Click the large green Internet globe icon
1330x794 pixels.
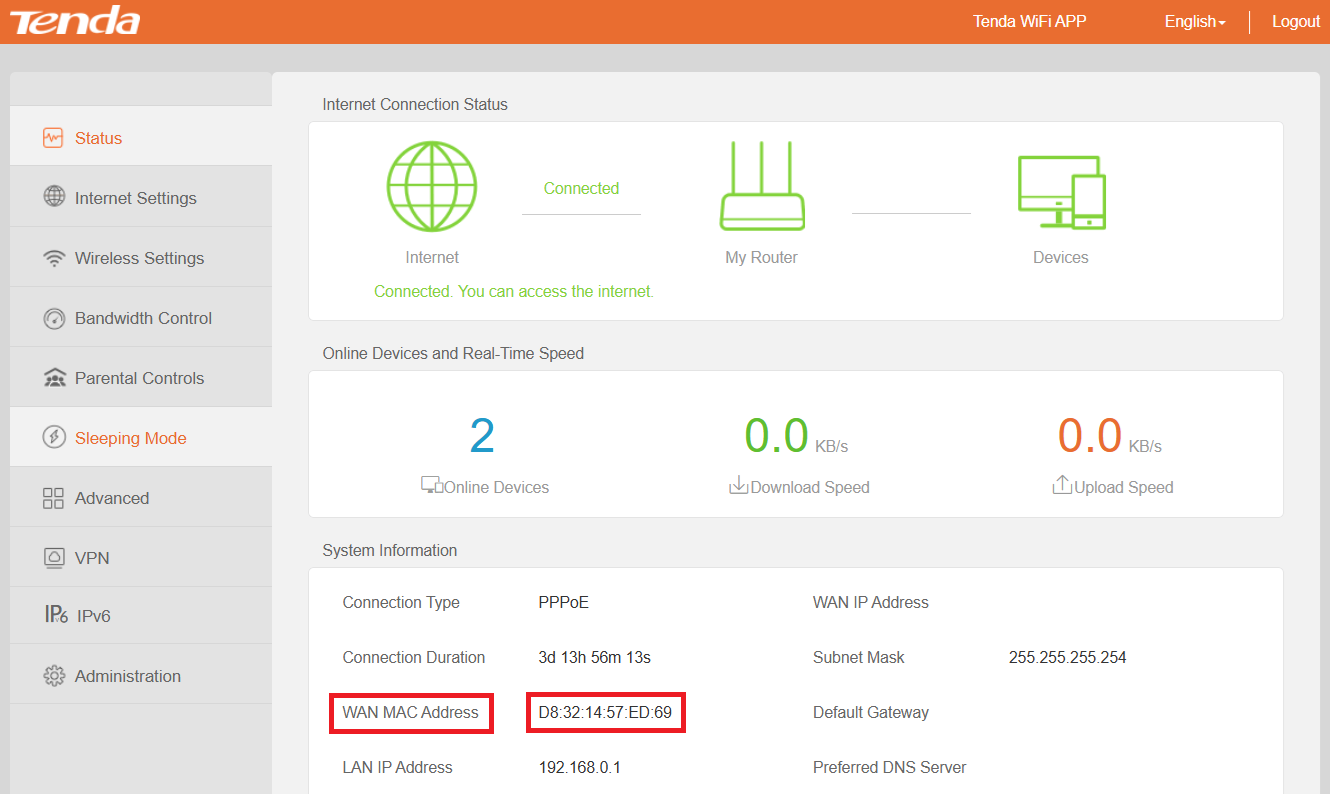[432, 187]
